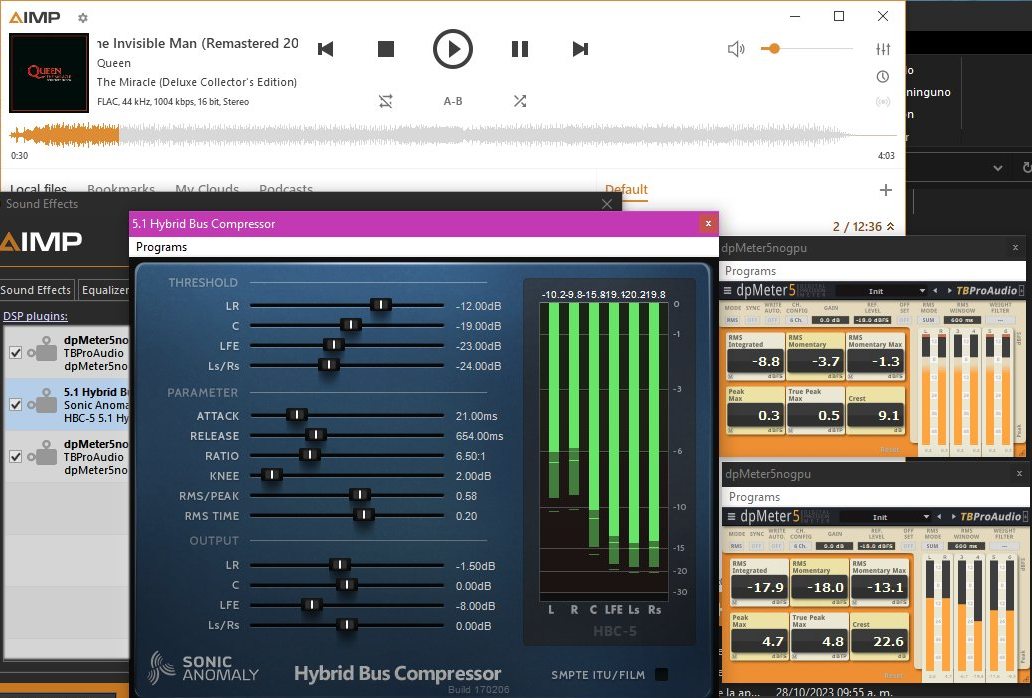Close the Sound Effects window
The image size is (1032, 698).
pyautogui.click(x=607, y=204)
